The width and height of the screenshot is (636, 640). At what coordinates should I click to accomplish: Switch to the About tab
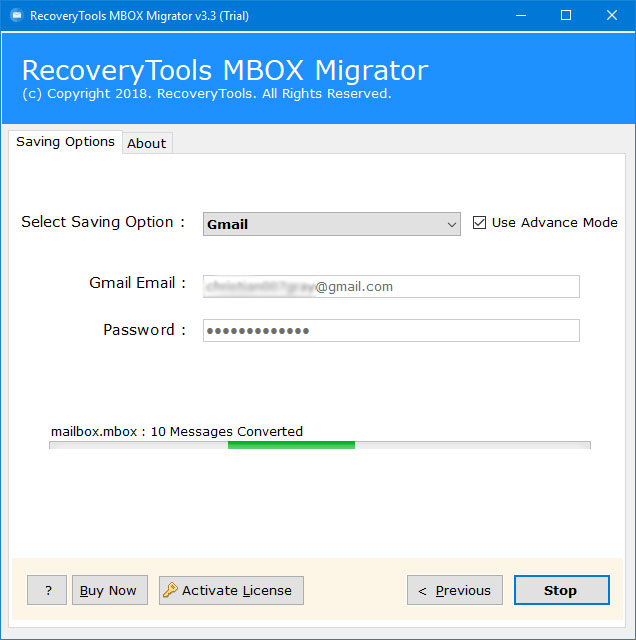point(147,143)
